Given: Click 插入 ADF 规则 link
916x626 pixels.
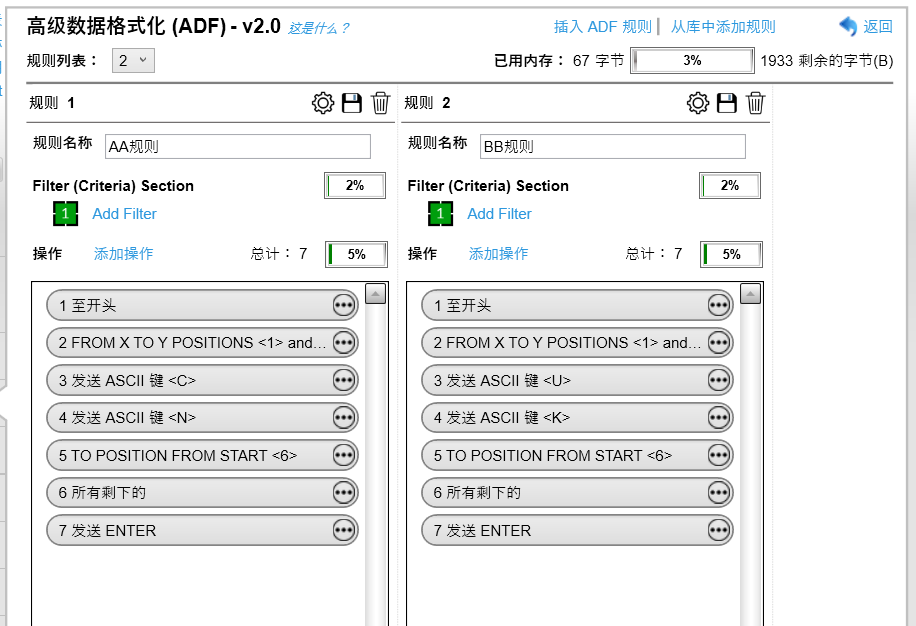Looking at the screenshot, I should coord(602,27).
